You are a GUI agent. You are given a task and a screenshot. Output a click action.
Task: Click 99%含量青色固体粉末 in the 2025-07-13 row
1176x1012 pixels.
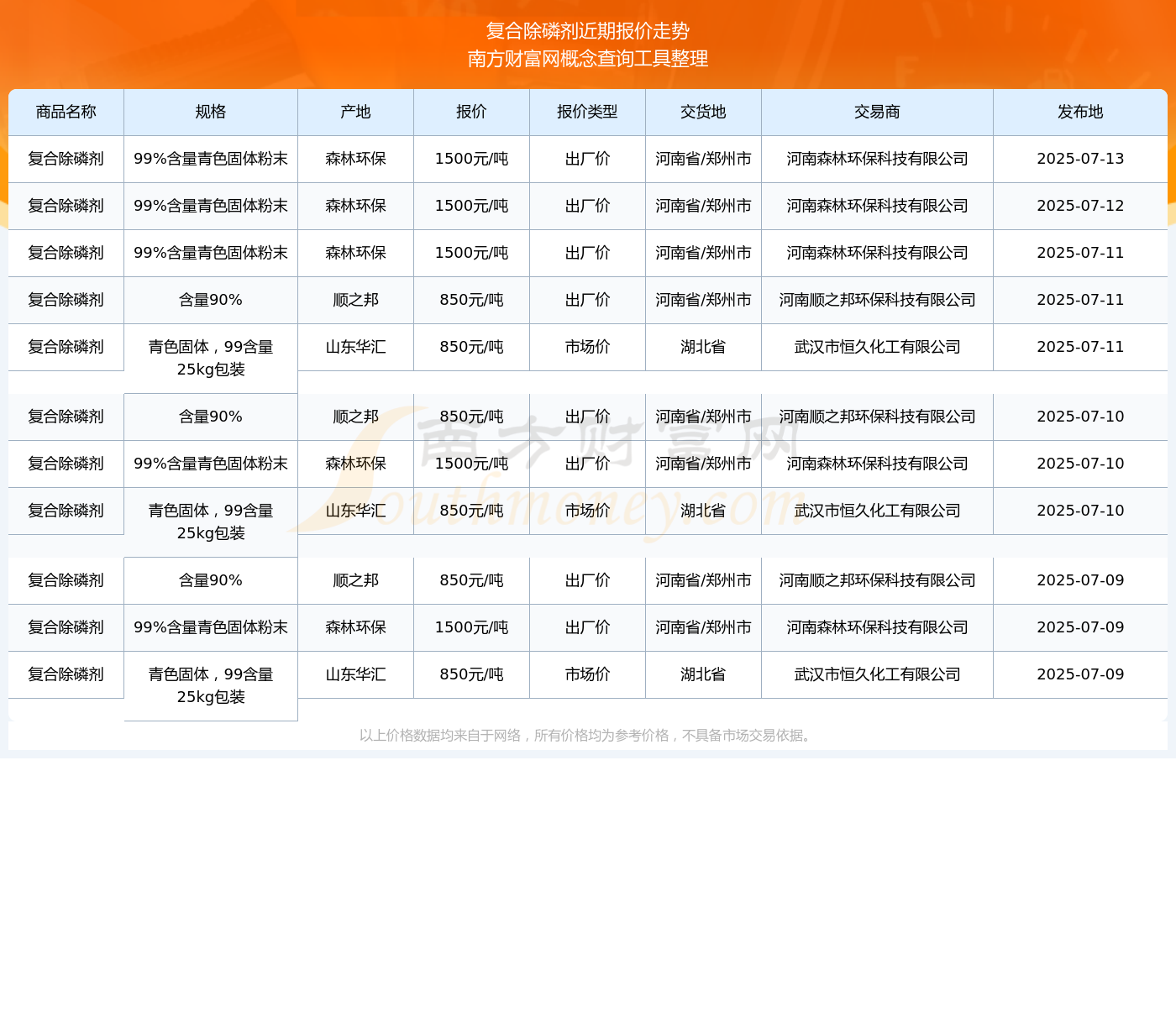click(211, 159)
